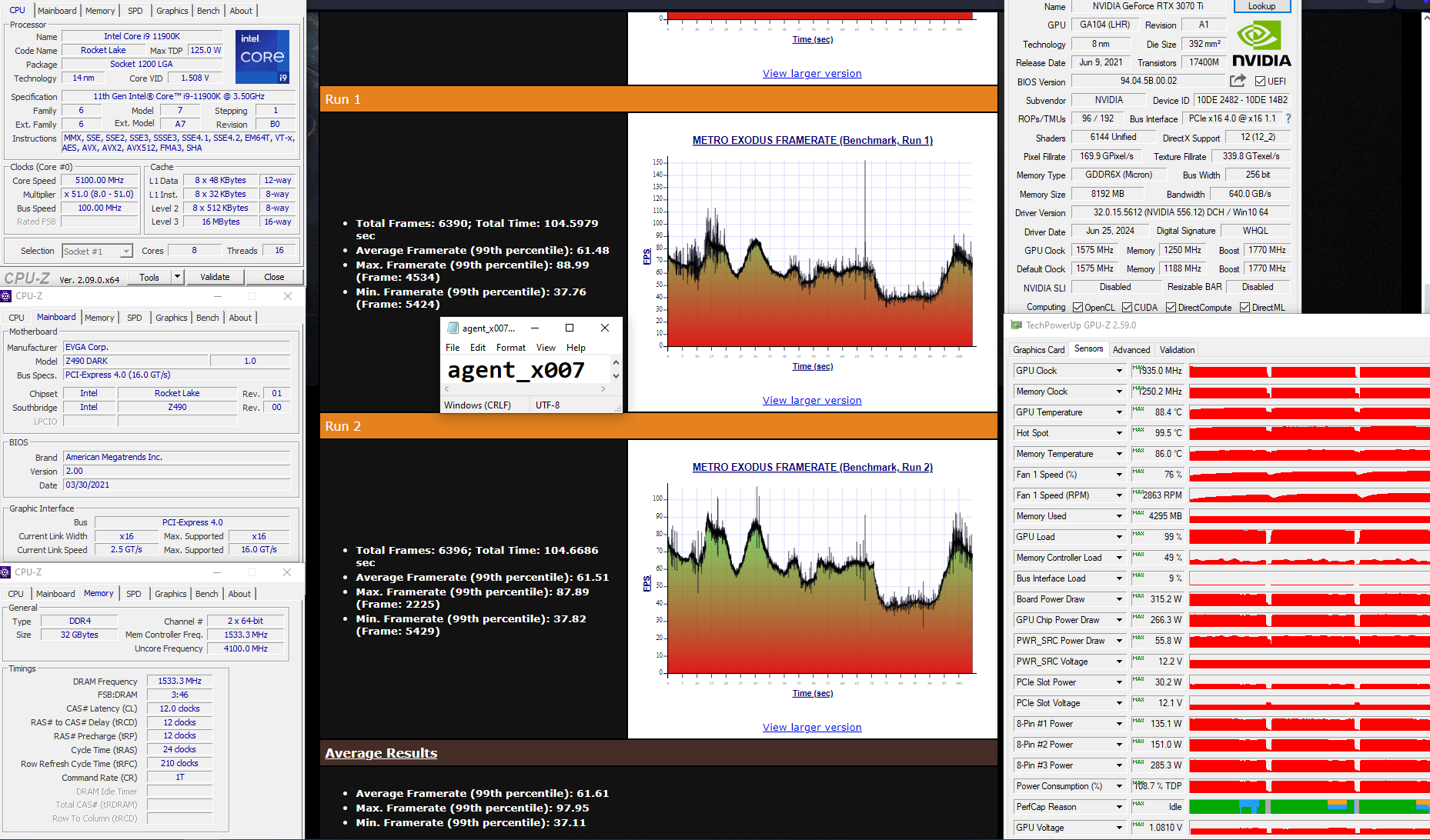The image size is (1430, 840).
Task: Open Metro Exodus Framerate Run 1 link
Action: (x=813, y=140)
